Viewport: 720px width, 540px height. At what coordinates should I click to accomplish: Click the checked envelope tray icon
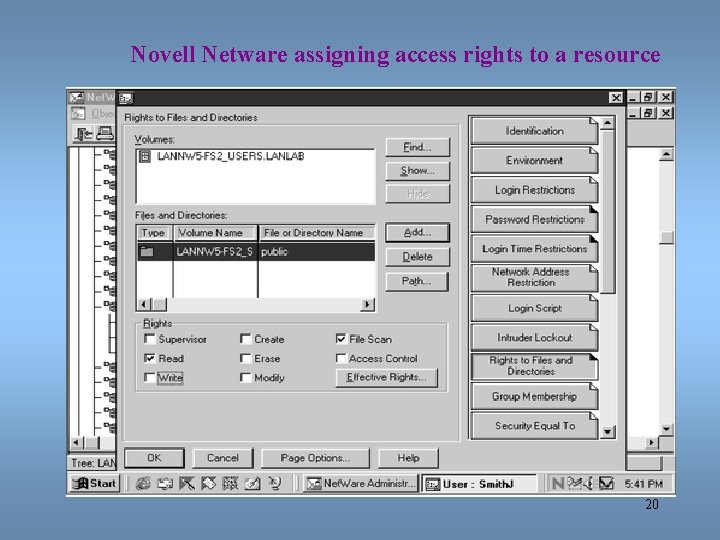[x=606, y=484]
